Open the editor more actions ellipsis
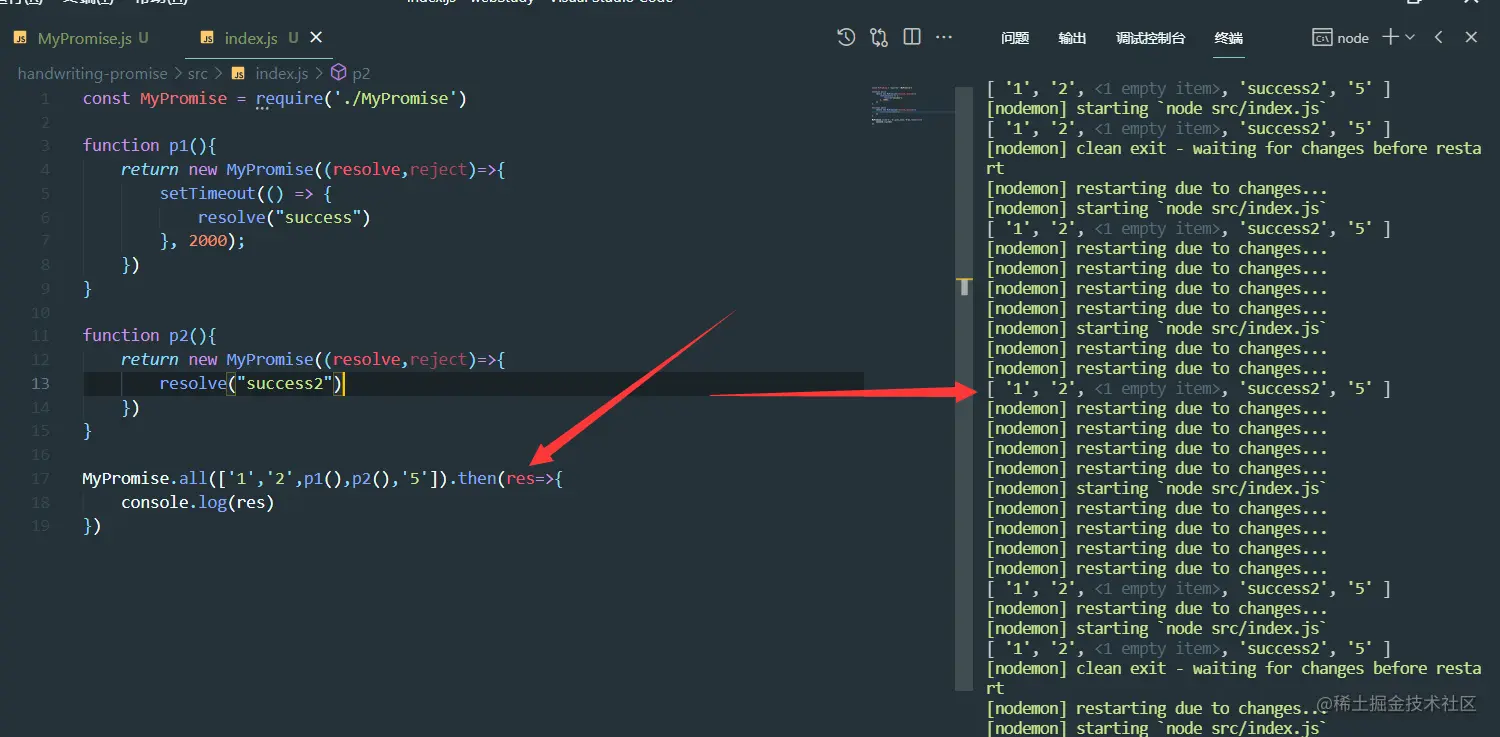Image resolution: width=1500 pixels, height=737 pixels. coord(944,38)
